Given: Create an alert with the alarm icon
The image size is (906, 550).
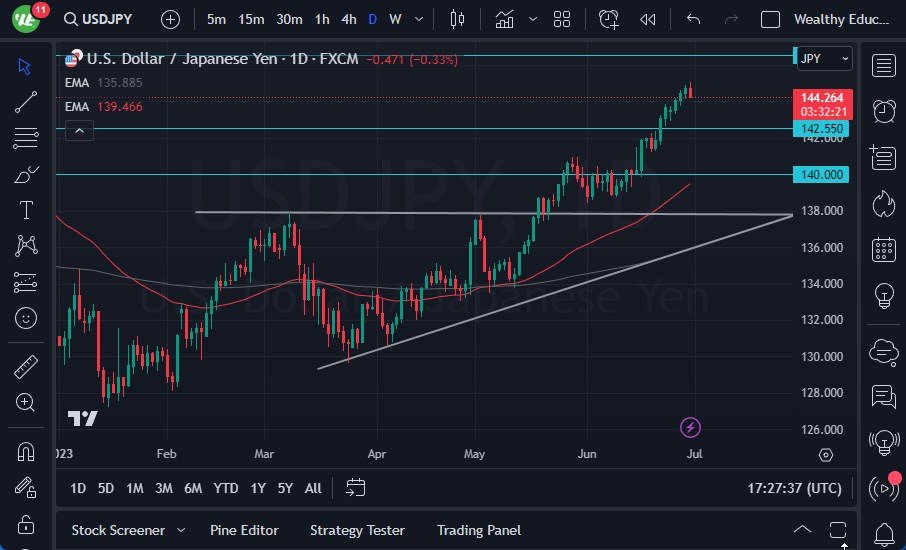Looking at the screenshot, I should click(x=609, y=19).
